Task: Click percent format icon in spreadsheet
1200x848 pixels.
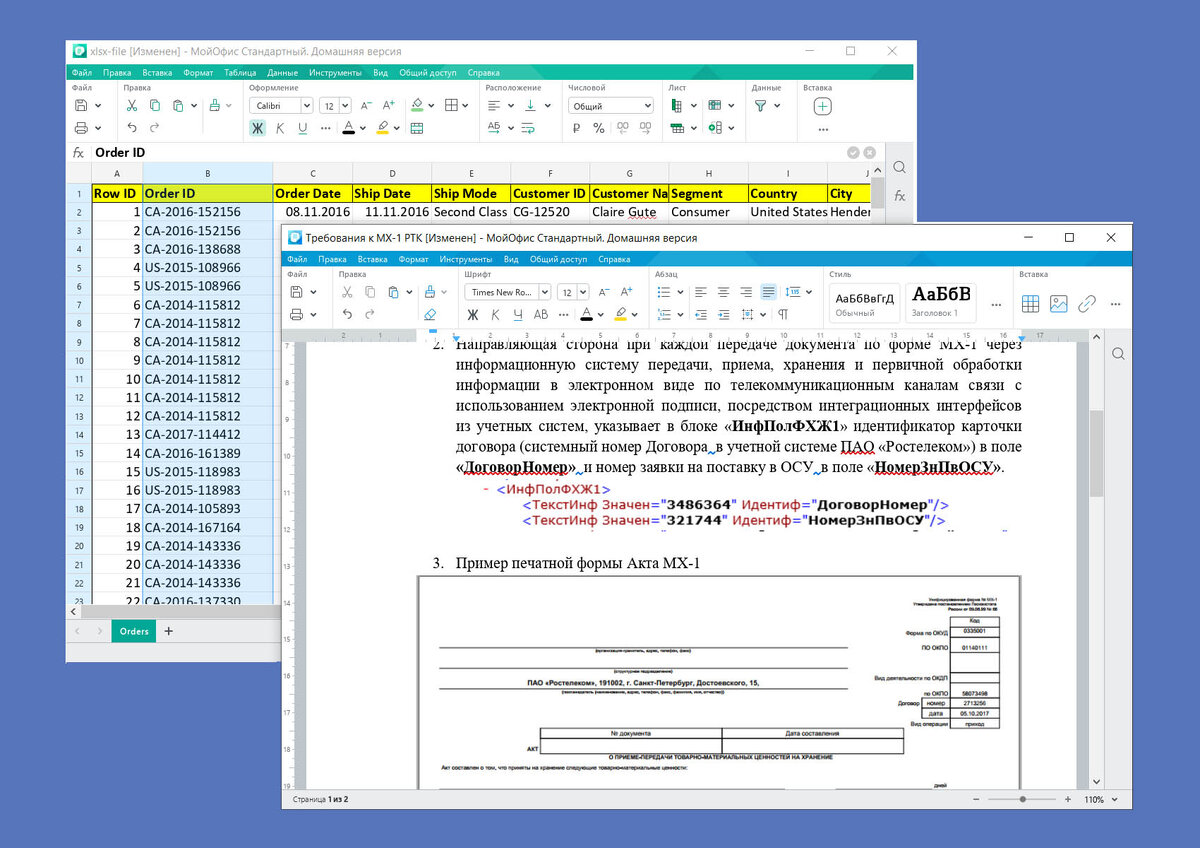Action: click(598, 128)
